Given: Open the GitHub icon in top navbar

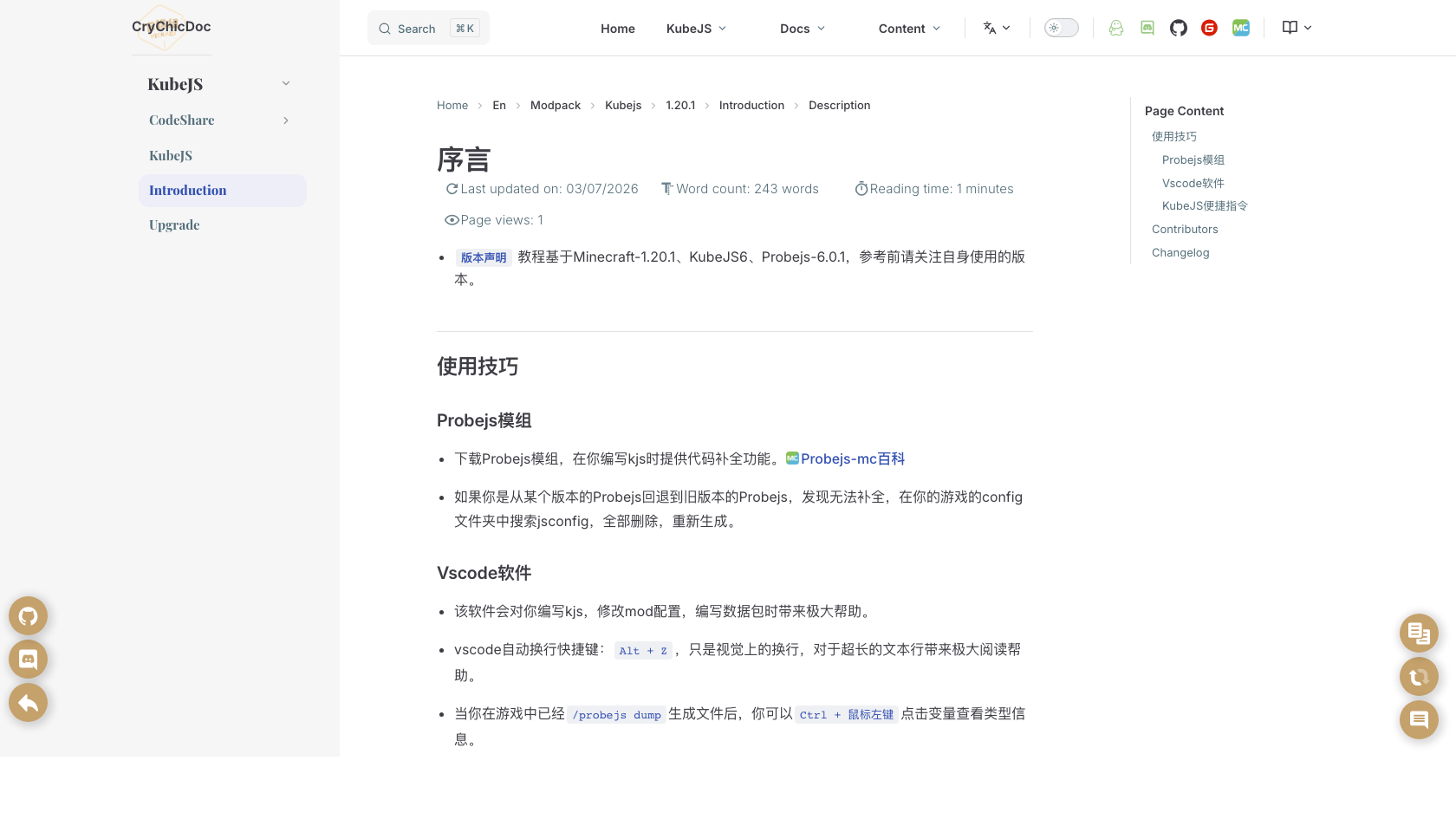Looking at the screenshot, I should click(x=1178, y=28).
